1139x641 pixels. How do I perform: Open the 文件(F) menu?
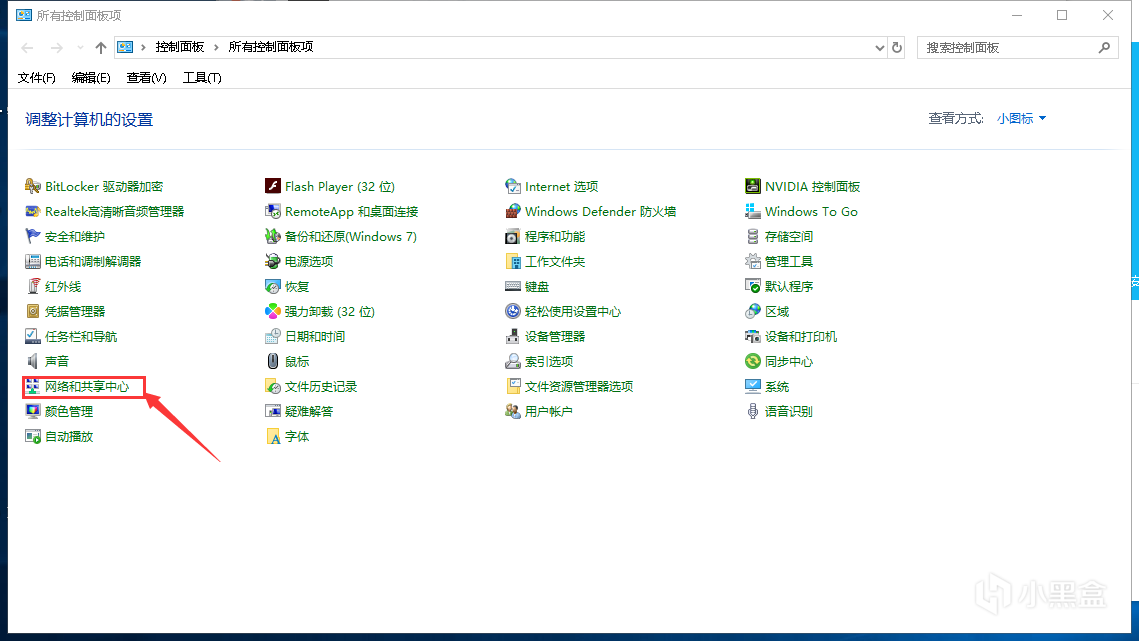point(37,78)
